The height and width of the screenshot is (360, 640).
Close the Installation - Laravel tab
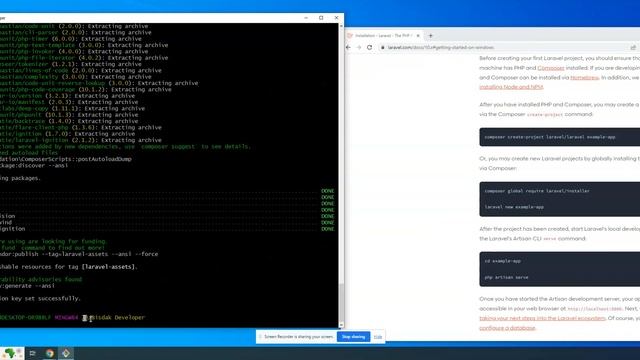point(418,36)
